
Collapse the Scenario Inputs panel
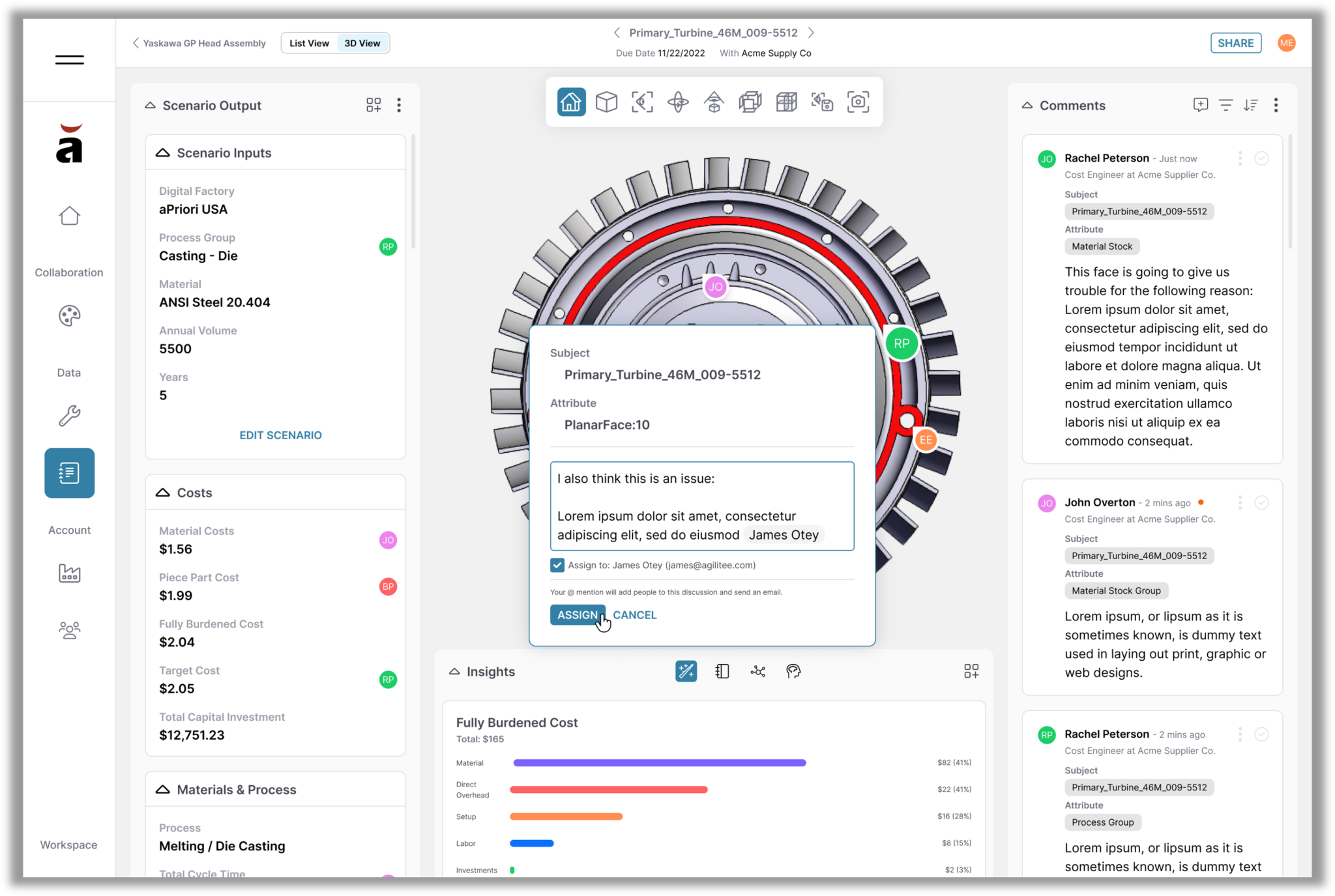162,152
